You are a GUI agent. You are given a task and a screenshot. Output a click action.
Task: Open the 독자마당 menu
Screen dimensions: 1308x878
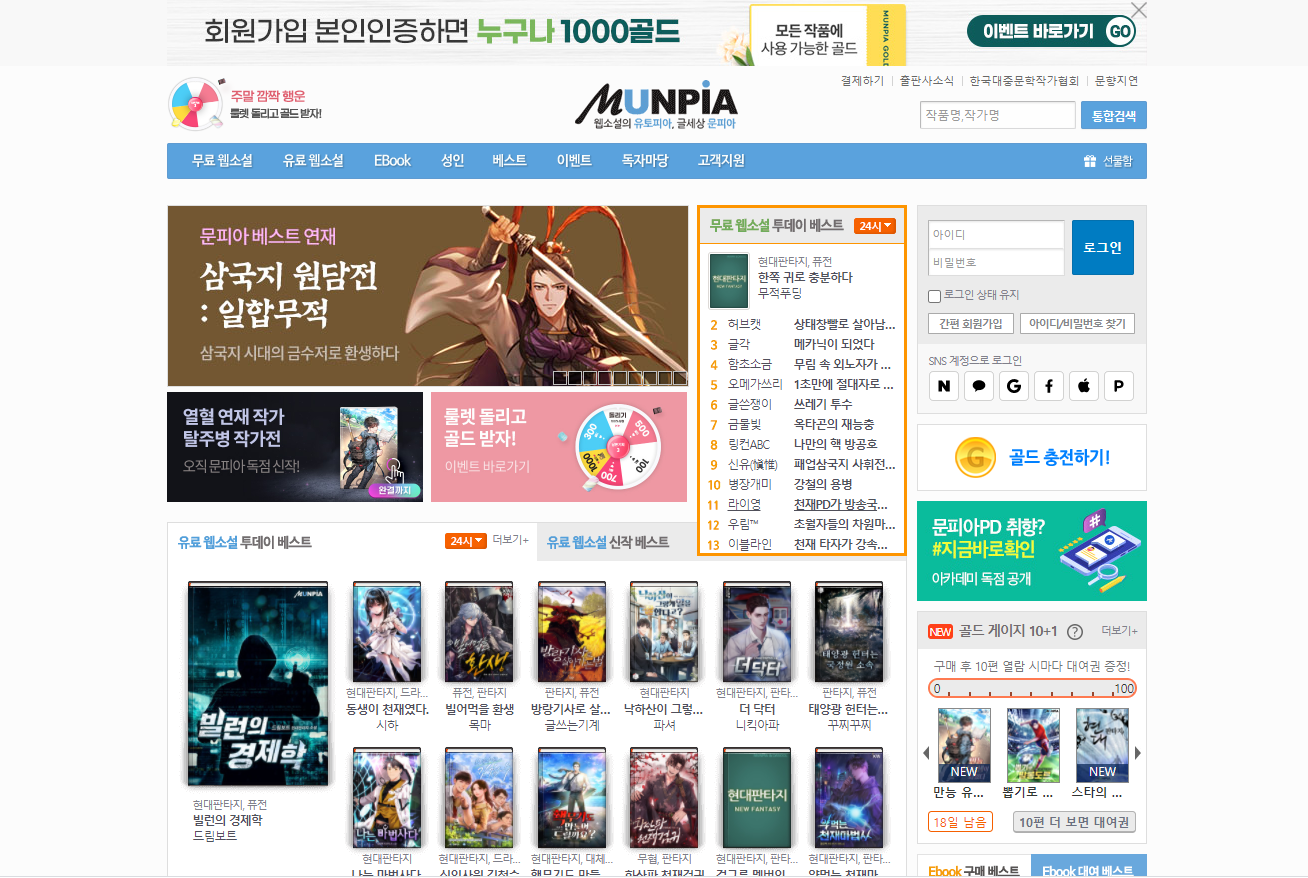tap(644, 161)
